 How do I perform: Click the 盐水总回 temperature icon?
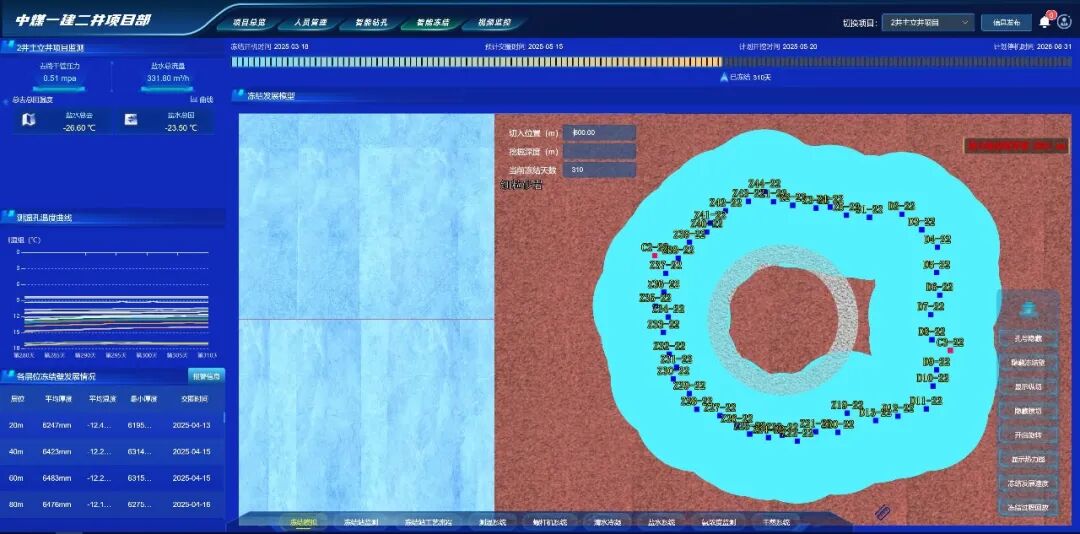131,121
